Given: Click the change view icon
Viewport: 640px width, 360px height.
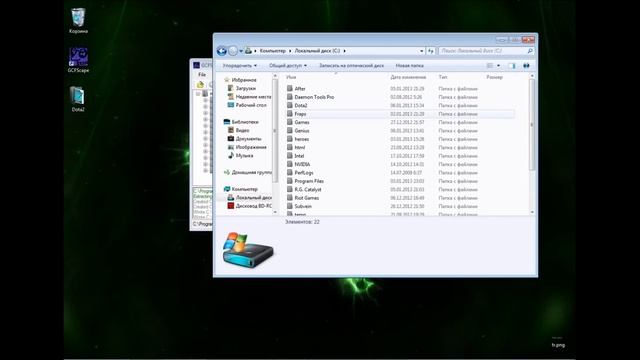Looking at the screenshot, I should point(490,66).
